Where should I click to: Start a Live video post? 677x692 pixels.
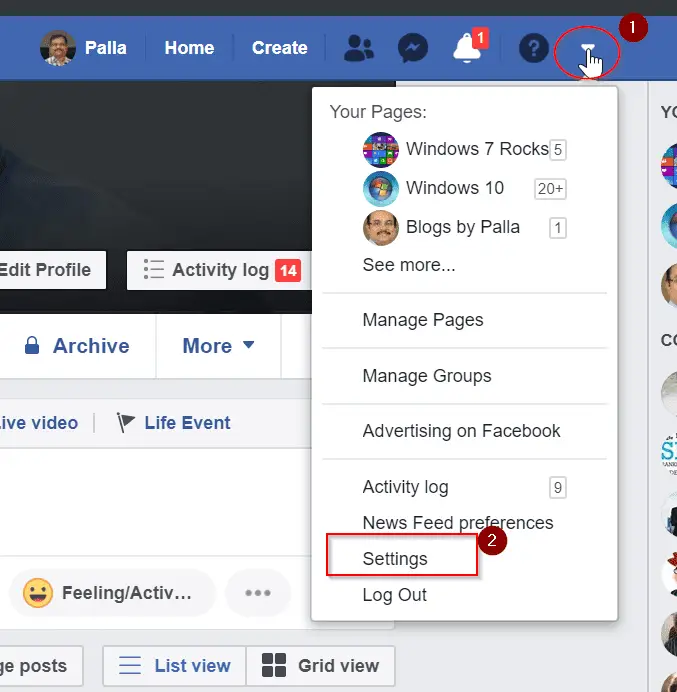39,423
